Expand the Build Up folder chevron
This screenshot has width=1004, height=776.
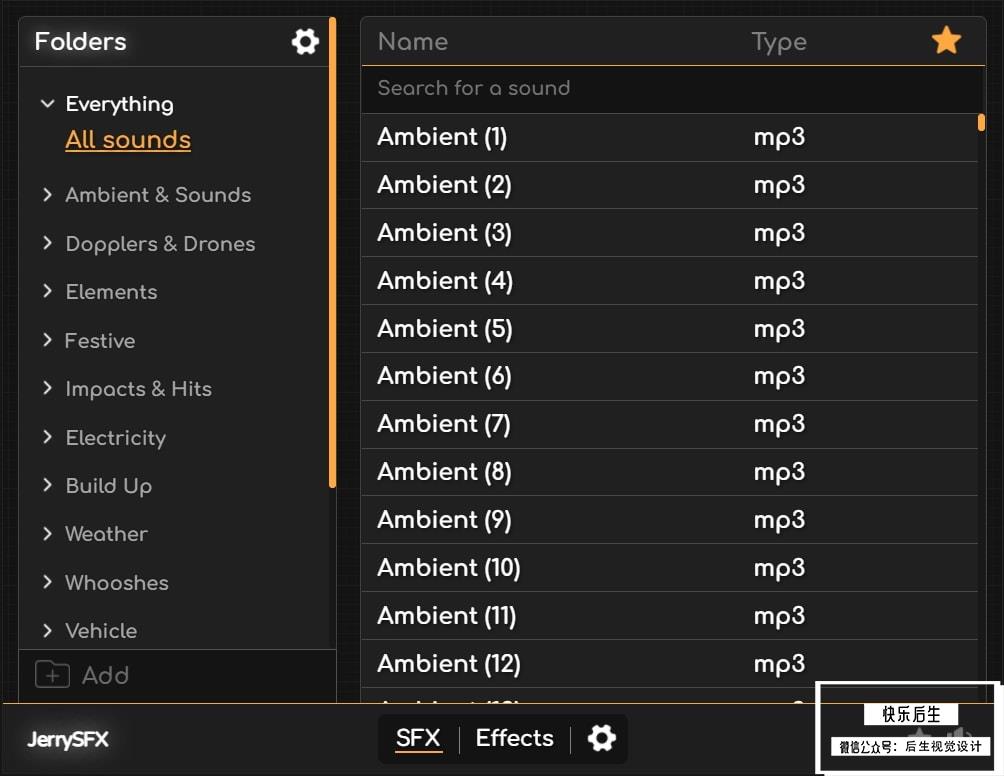point(47,485)
